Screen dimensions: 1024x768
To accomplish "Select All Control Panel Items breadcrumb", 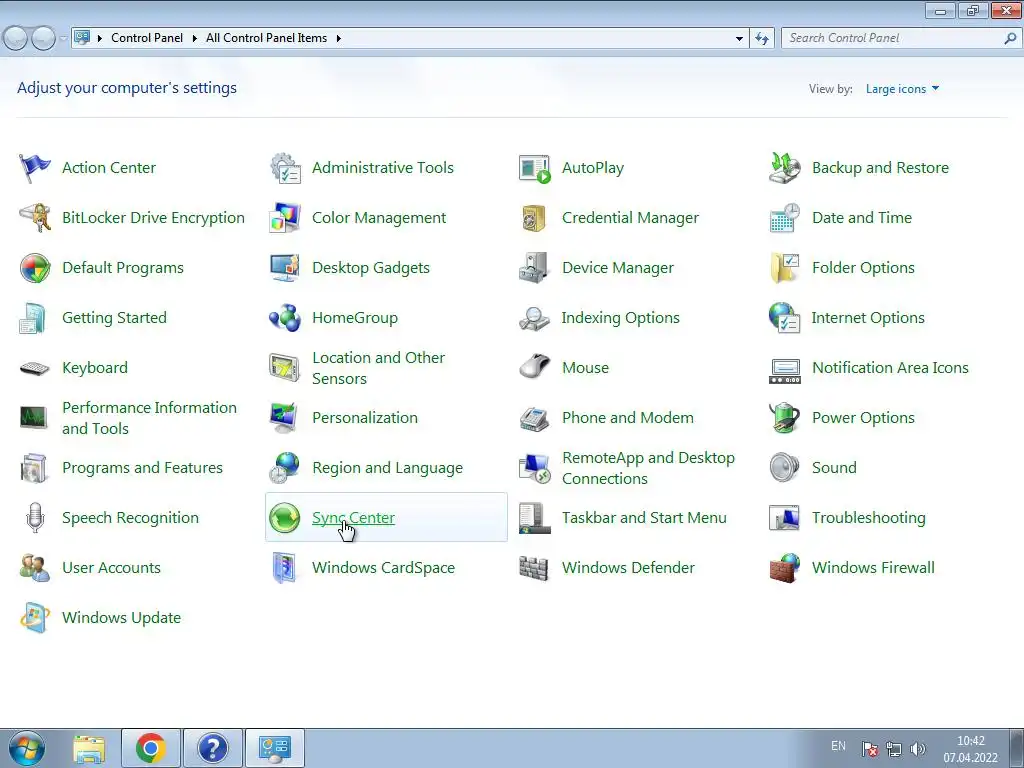I will tap(266, 38).
